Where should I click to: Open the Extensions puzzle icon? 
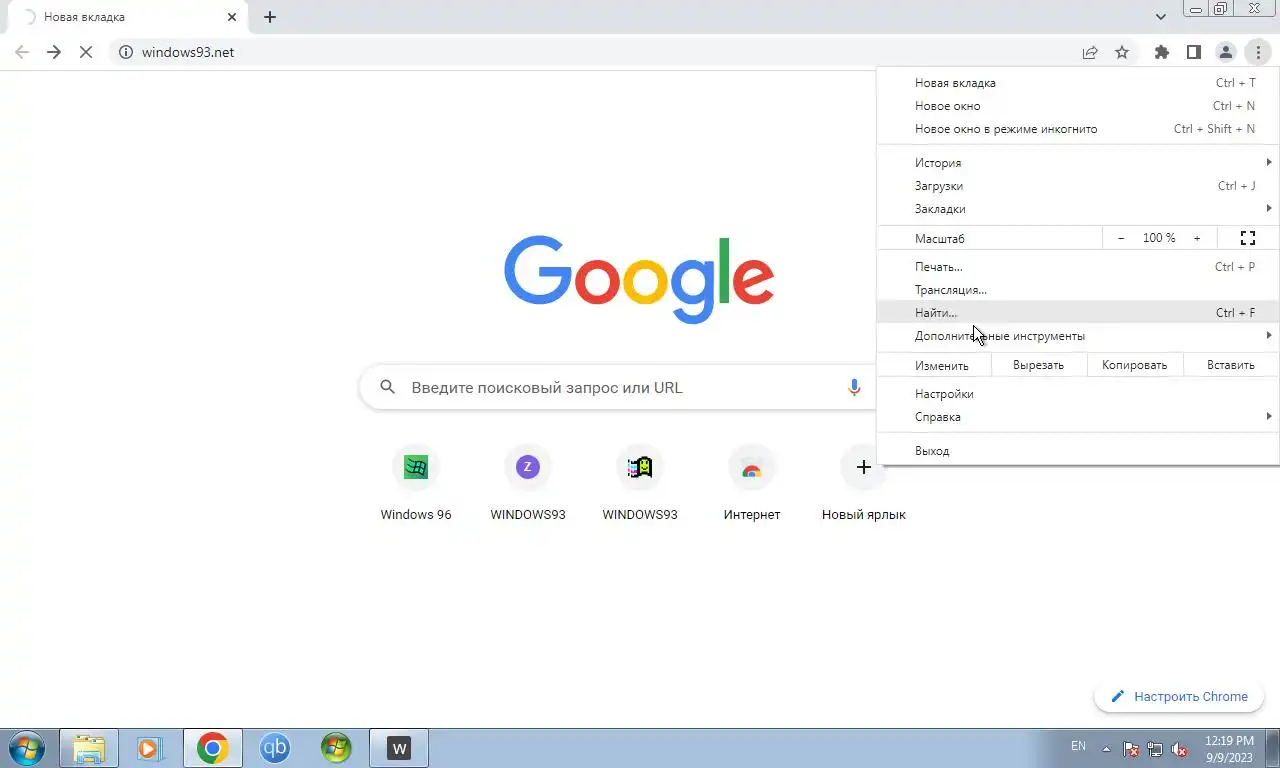(x=1162, y=52)
